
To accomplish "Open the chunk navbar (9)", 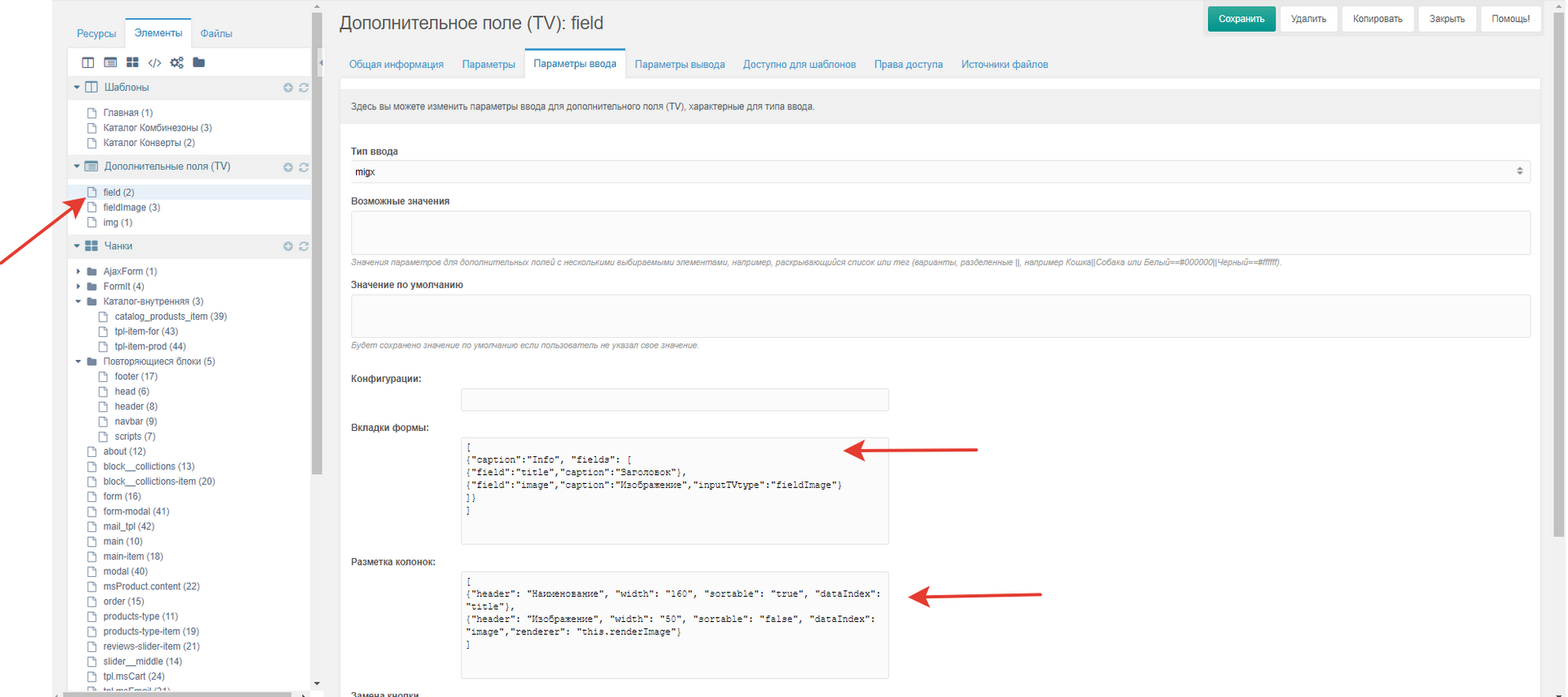I will point(136,422).
